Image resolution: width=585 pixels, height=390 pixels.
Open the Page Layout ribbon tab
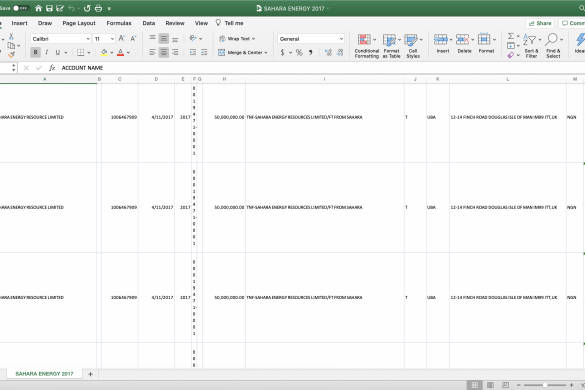[79, 23]
